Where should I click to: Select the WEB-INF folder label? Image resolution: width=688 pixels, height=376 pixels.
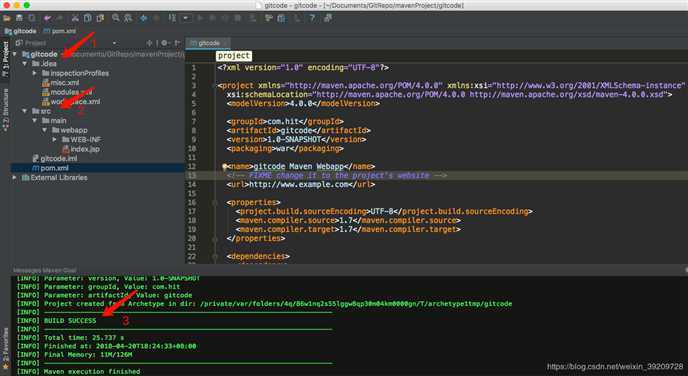[86, 140]
